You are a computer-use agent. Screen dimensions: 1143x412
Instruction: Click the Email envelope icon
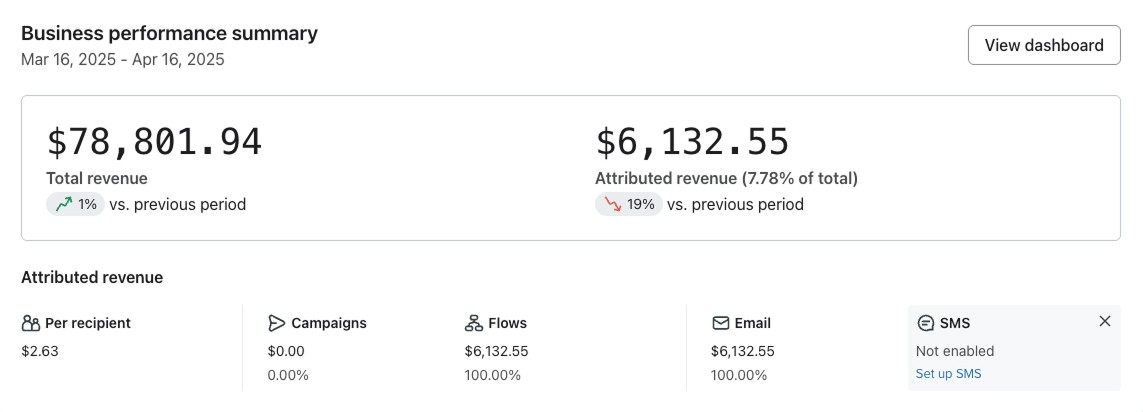pyautogui.click(x=720, y=323)
